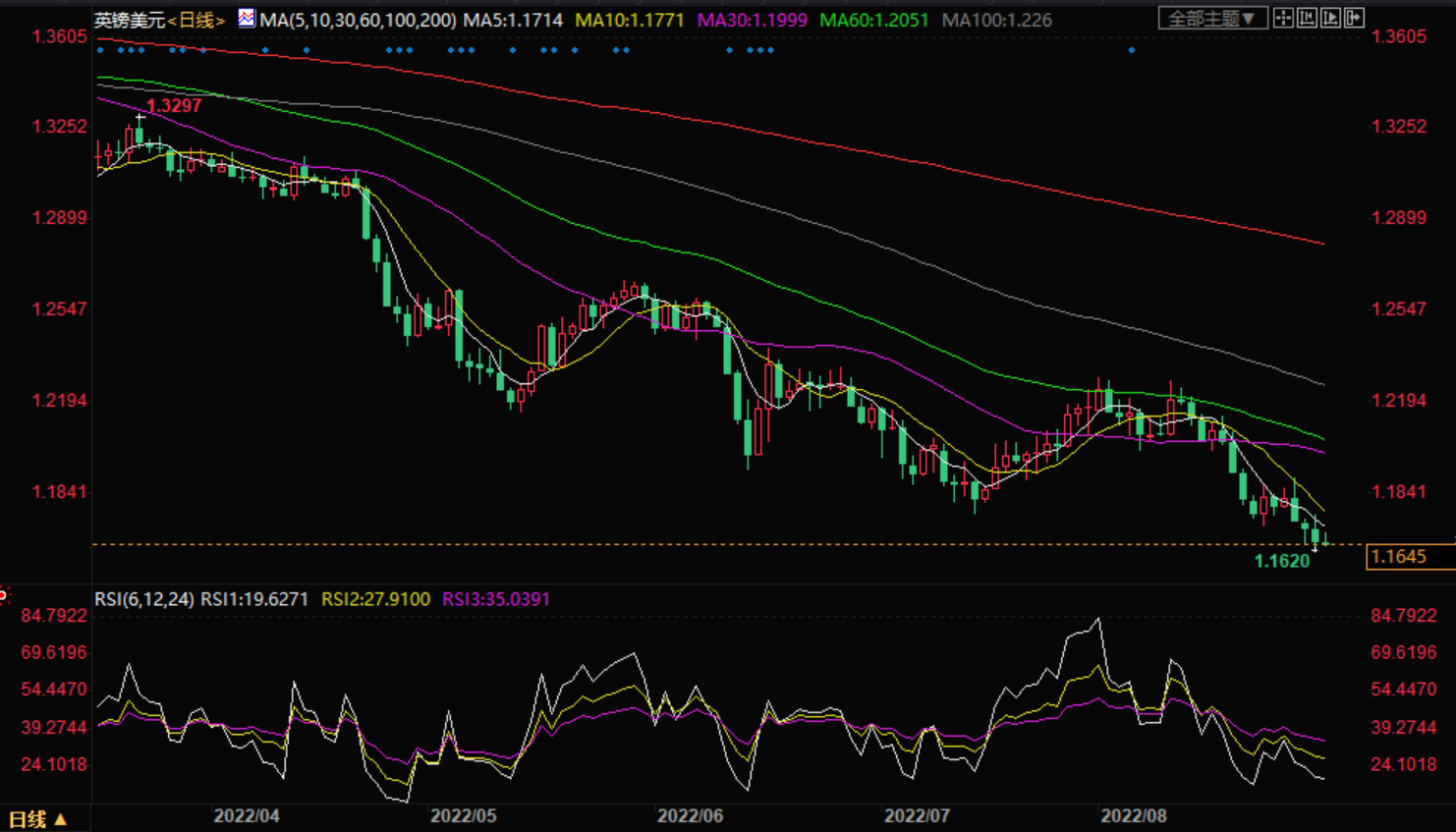The height and width of the screenshot is (832, 1456).
Task: Click the crosshair cursor icon
Action: [x=1283, y=18]
